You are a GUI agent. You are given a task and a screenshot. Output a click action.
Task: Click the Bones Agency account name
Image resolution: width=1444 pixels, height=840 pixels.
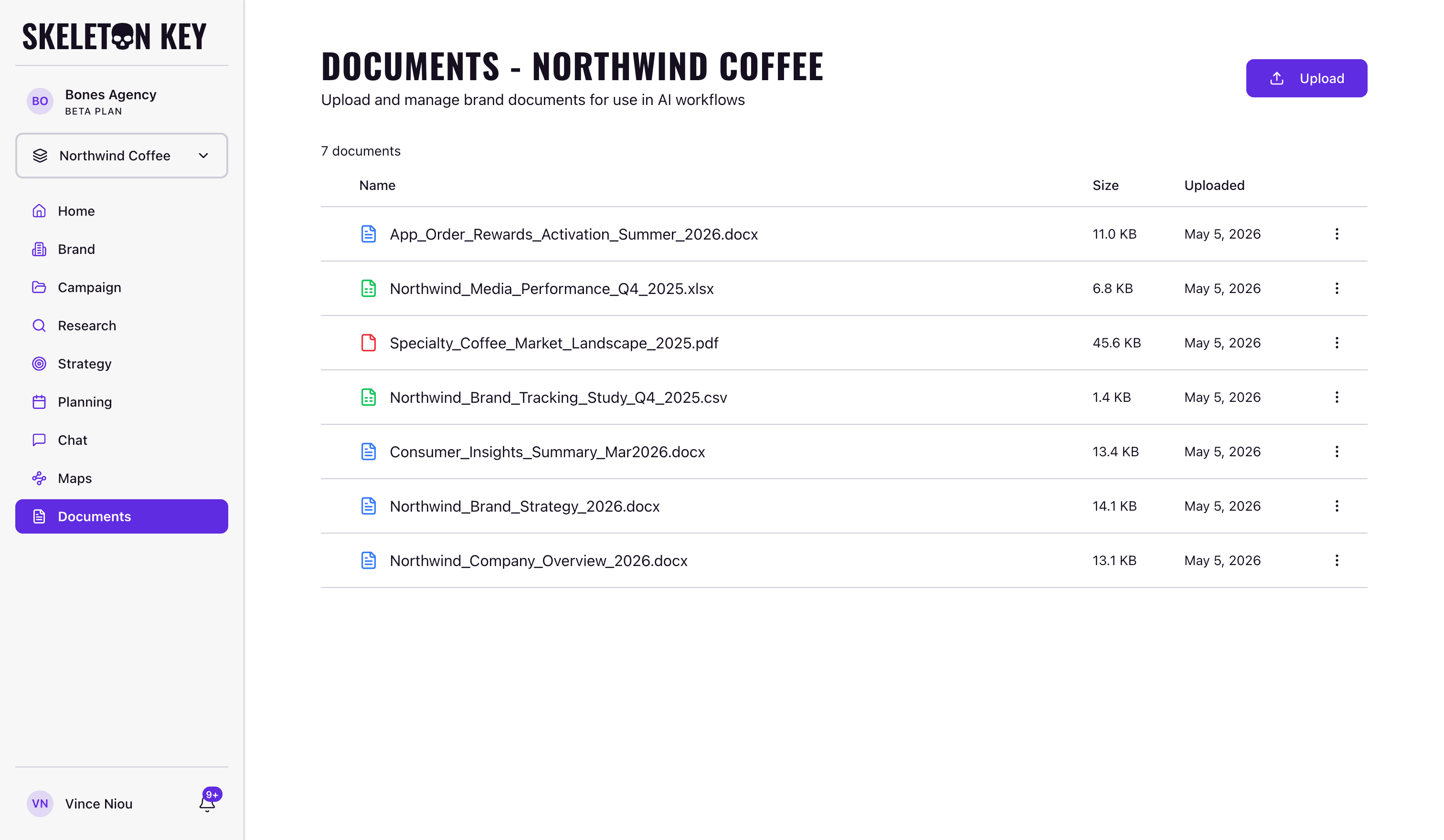click(111, 94)
